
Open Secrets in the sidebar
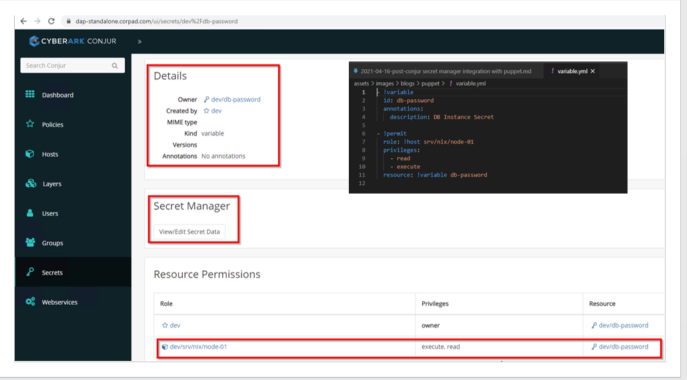click(52, 273)
